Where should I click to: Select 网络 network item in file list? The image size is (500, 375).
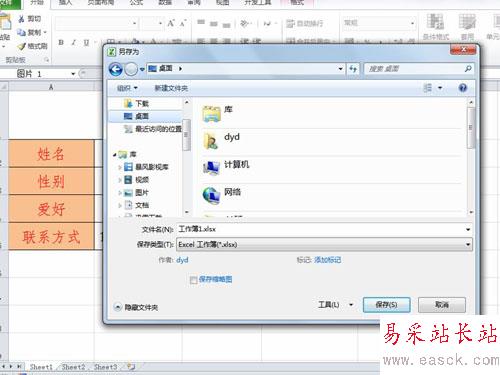click(x=211, y=195)
